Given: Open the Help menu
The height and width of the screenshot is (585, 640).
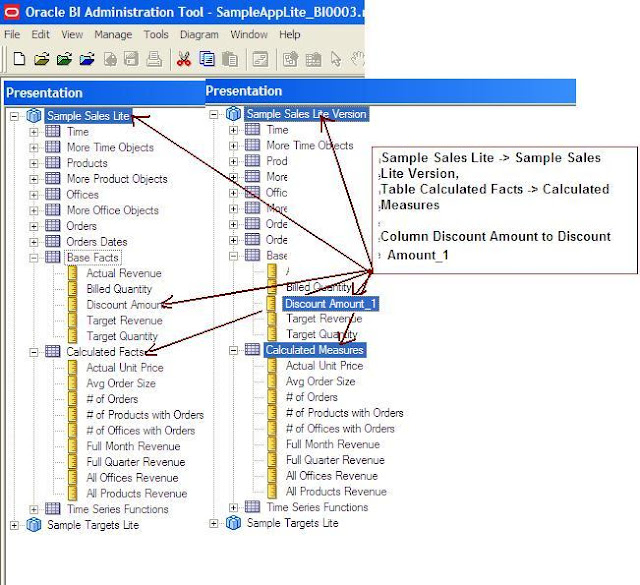Looking at the screenshot, I should tap(290, 35).
